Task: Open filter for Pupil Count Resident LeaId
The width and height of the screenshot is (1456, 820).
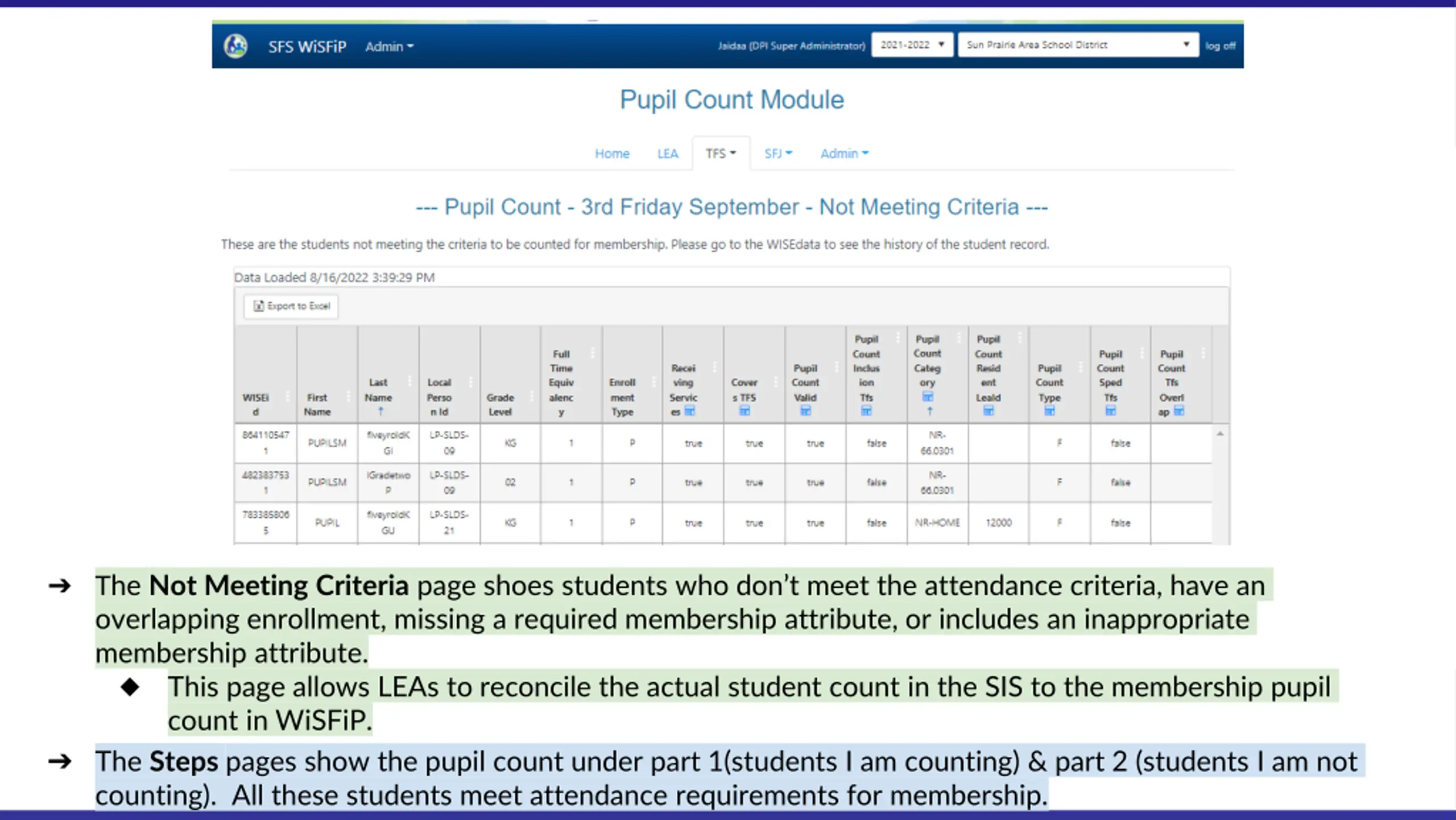Action: coord(988,411)
